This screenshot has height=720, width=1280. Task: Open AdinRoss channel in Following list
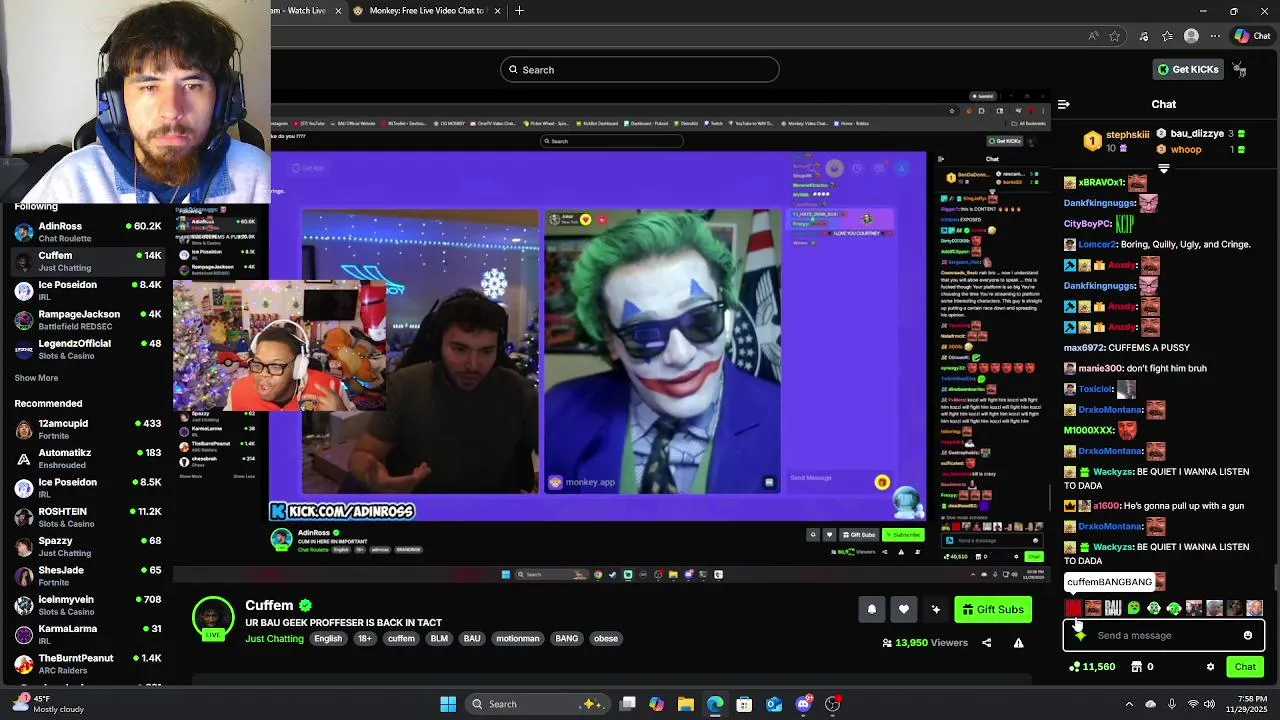pos(88,232)
